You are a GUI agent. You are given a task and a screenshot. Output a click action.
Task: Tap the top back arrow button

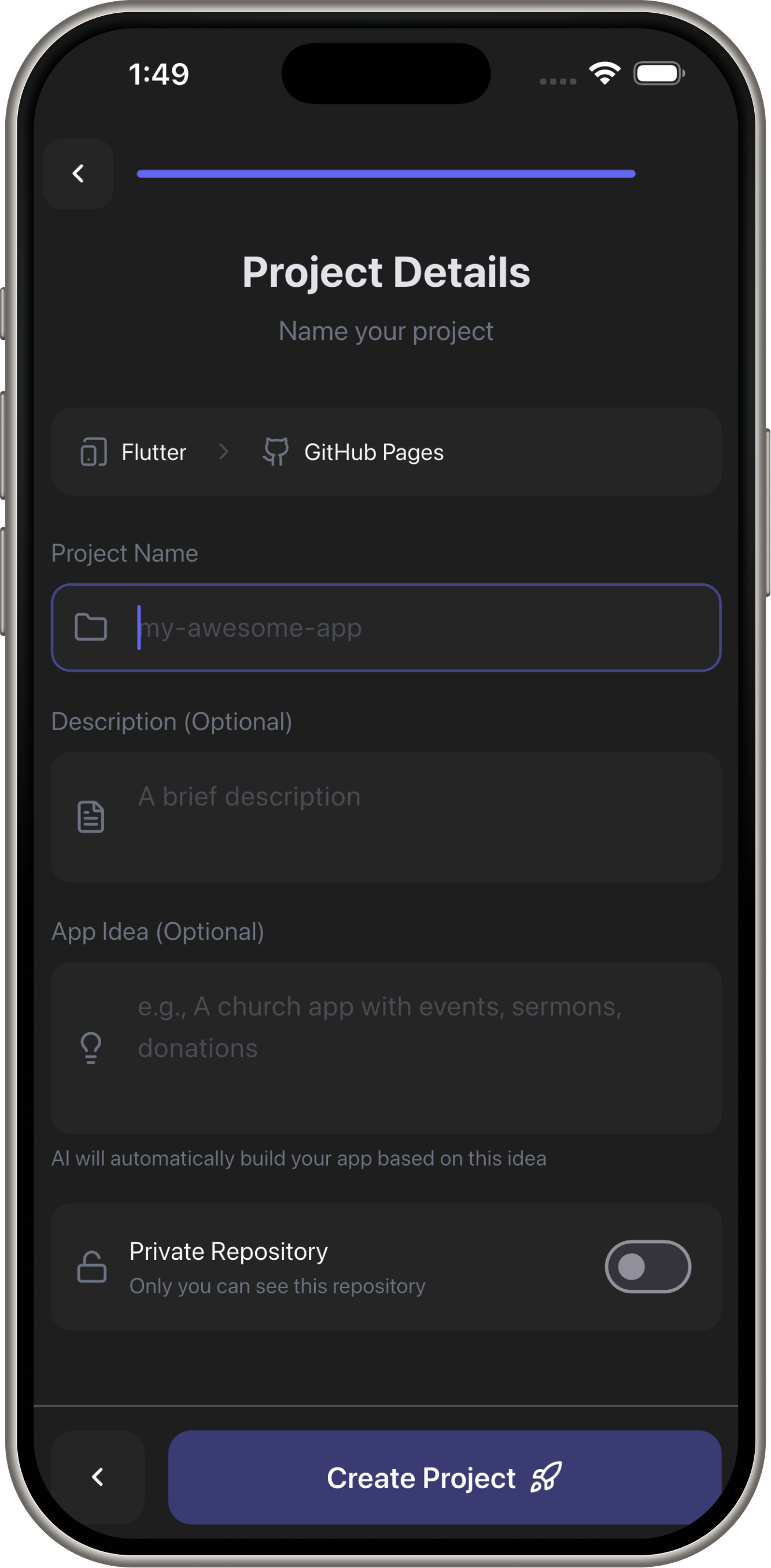tap(78, 174)
